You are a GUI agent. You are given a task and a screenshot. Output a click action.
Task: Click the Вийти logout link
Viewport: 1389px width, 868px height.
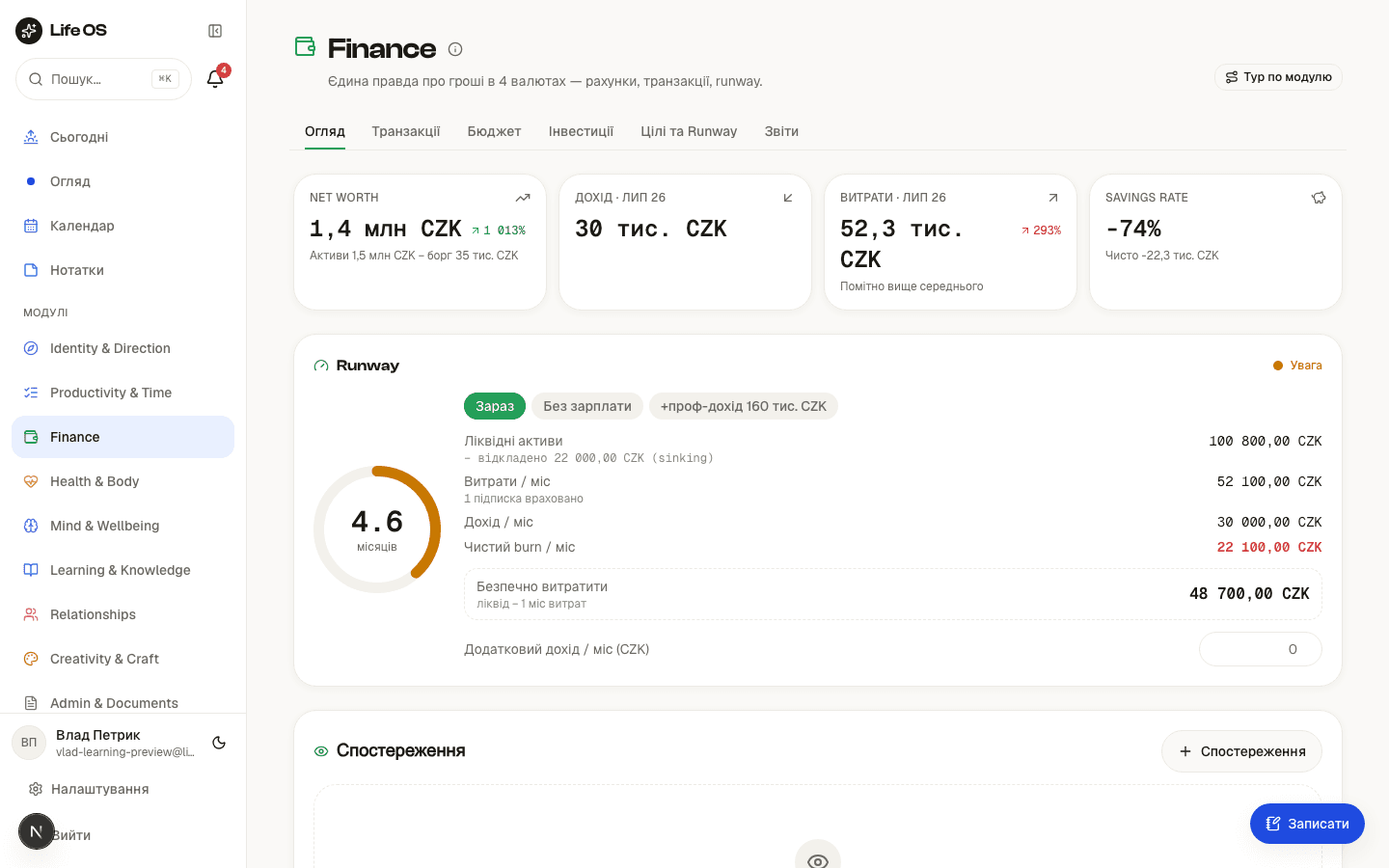[72, 835]
